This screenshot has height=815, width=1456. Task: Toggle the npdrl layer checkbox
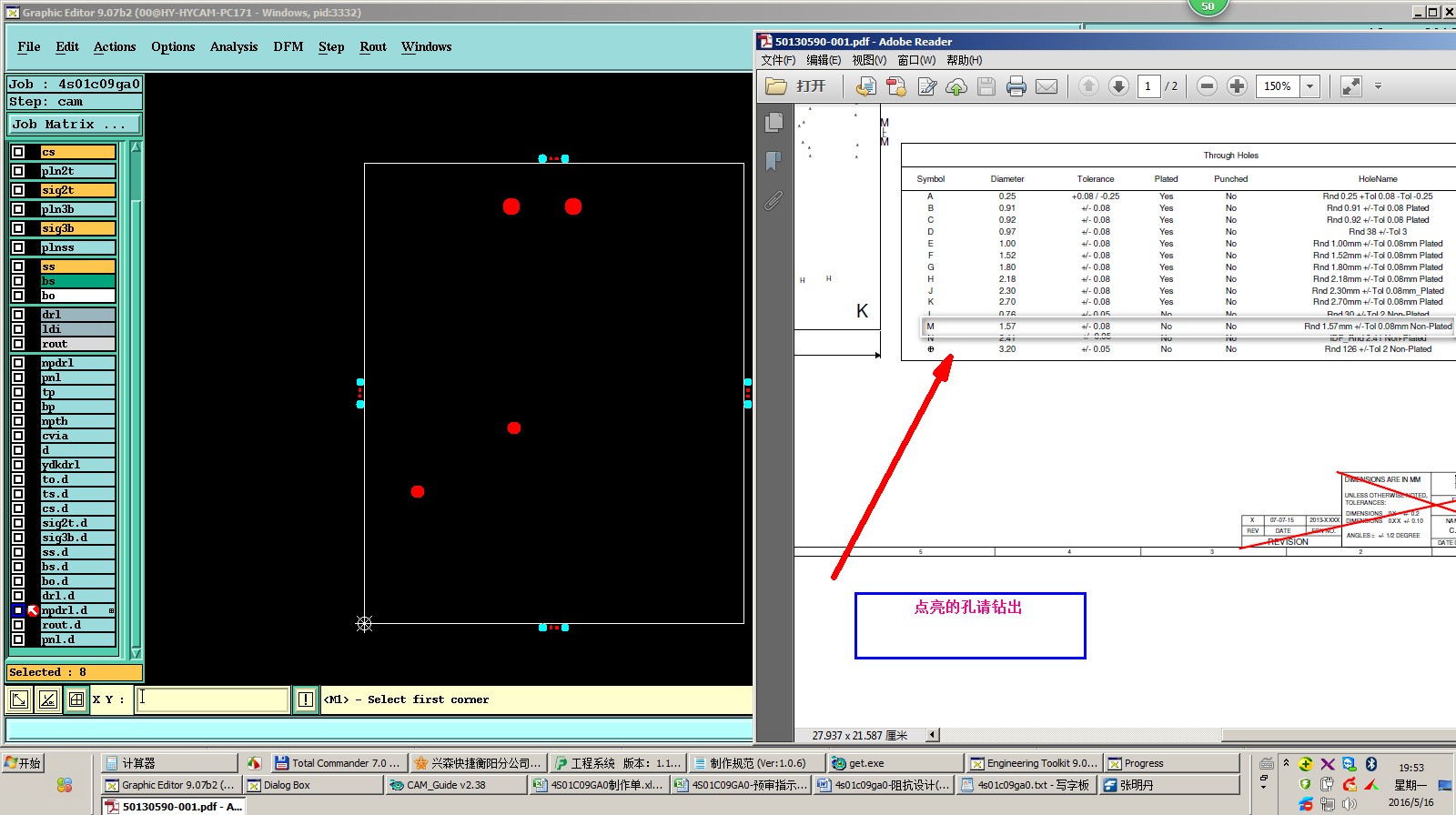[18, 363]
